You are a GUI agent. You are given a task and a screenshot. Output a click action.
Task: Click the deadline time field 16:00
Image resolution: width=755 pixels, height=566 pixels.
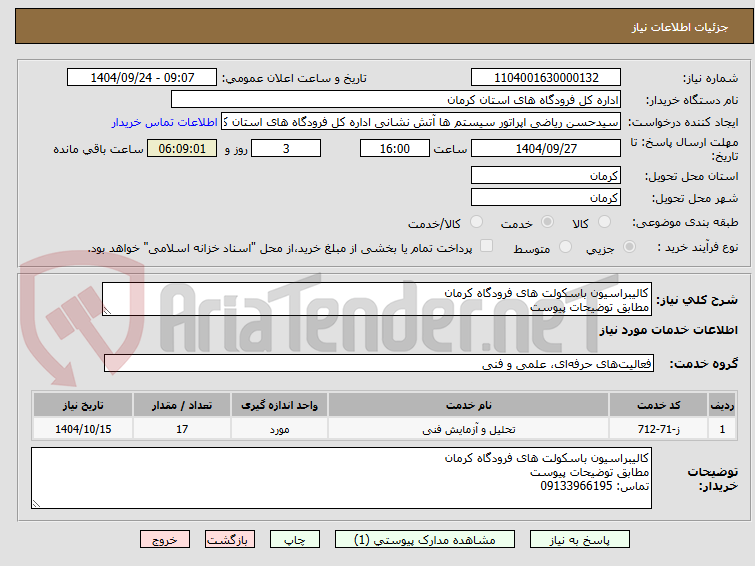395,148
